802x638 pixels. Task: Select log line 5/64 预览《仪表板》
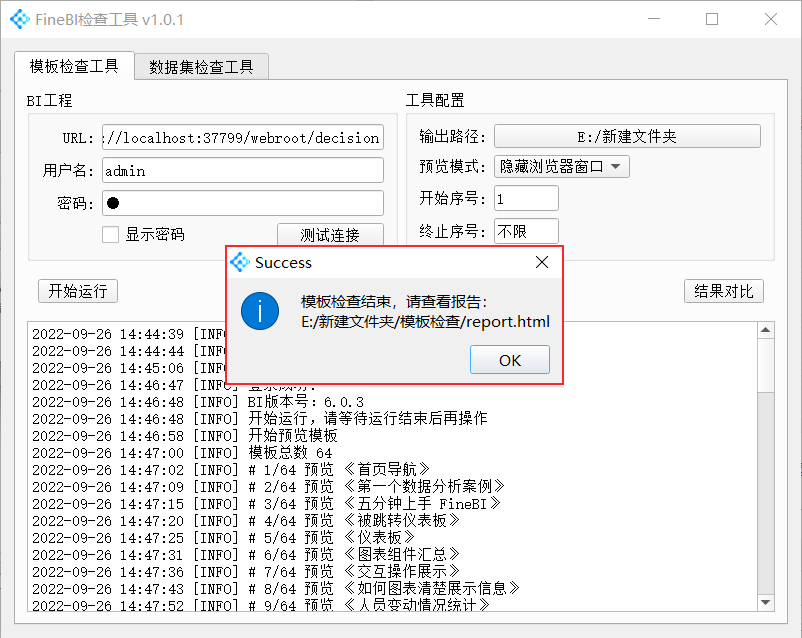[223, 537]
